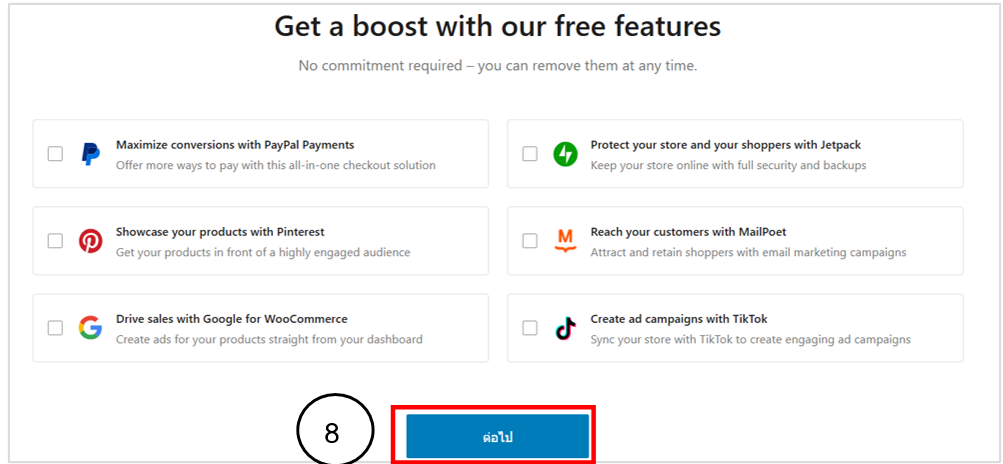Click 'Protect your store and your shoppers with Jetpack'

(727, 145)
